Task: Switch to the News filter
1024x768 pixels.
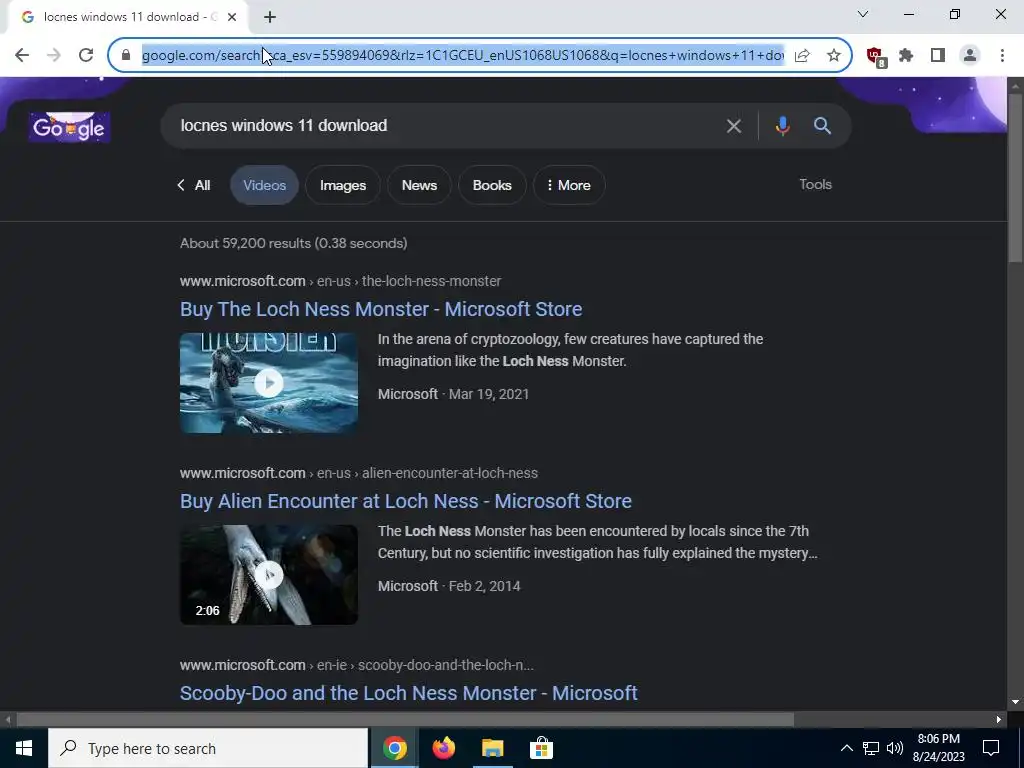Action: [x=419, y=185]
